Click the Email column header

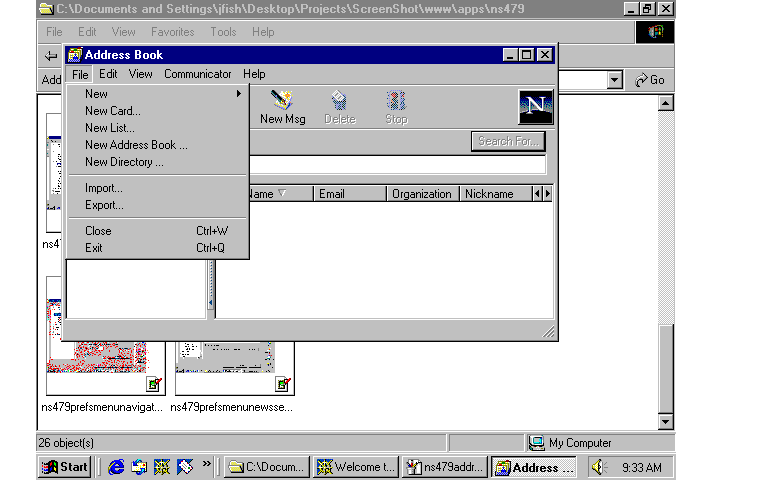pyautogui.click(x=350, y=194)
